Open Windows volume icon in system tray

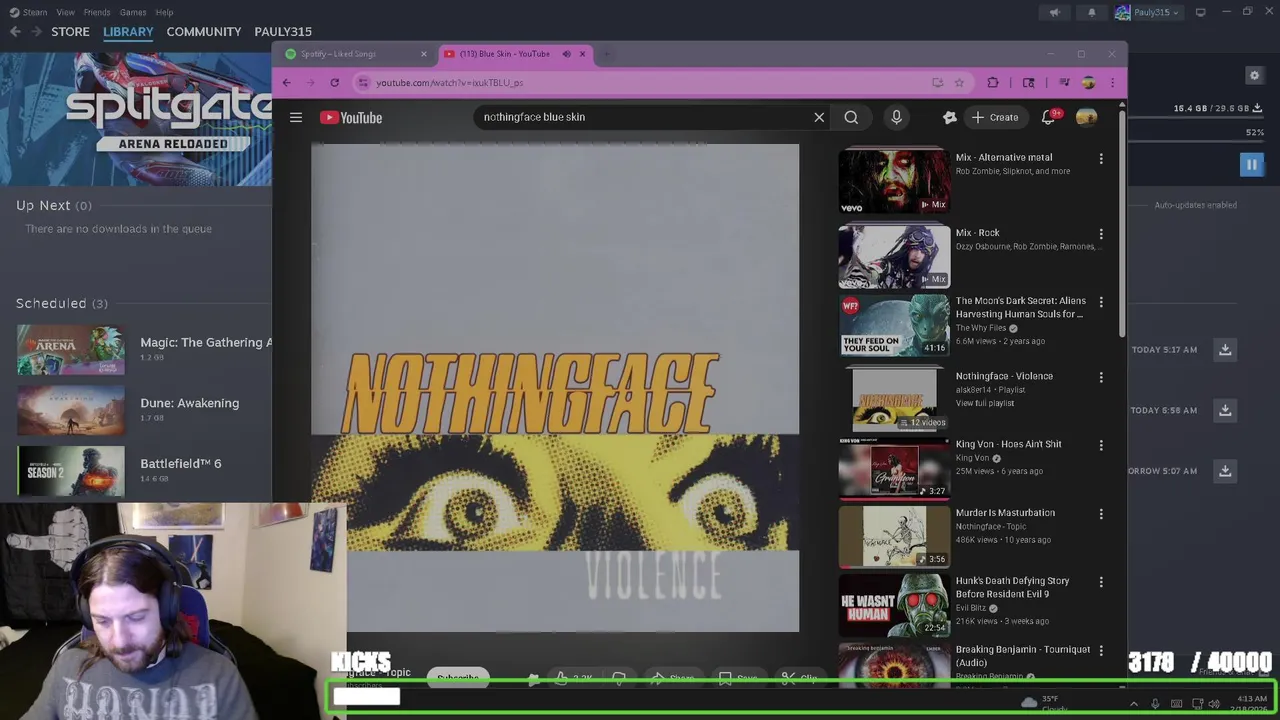tap(1213, 704)
